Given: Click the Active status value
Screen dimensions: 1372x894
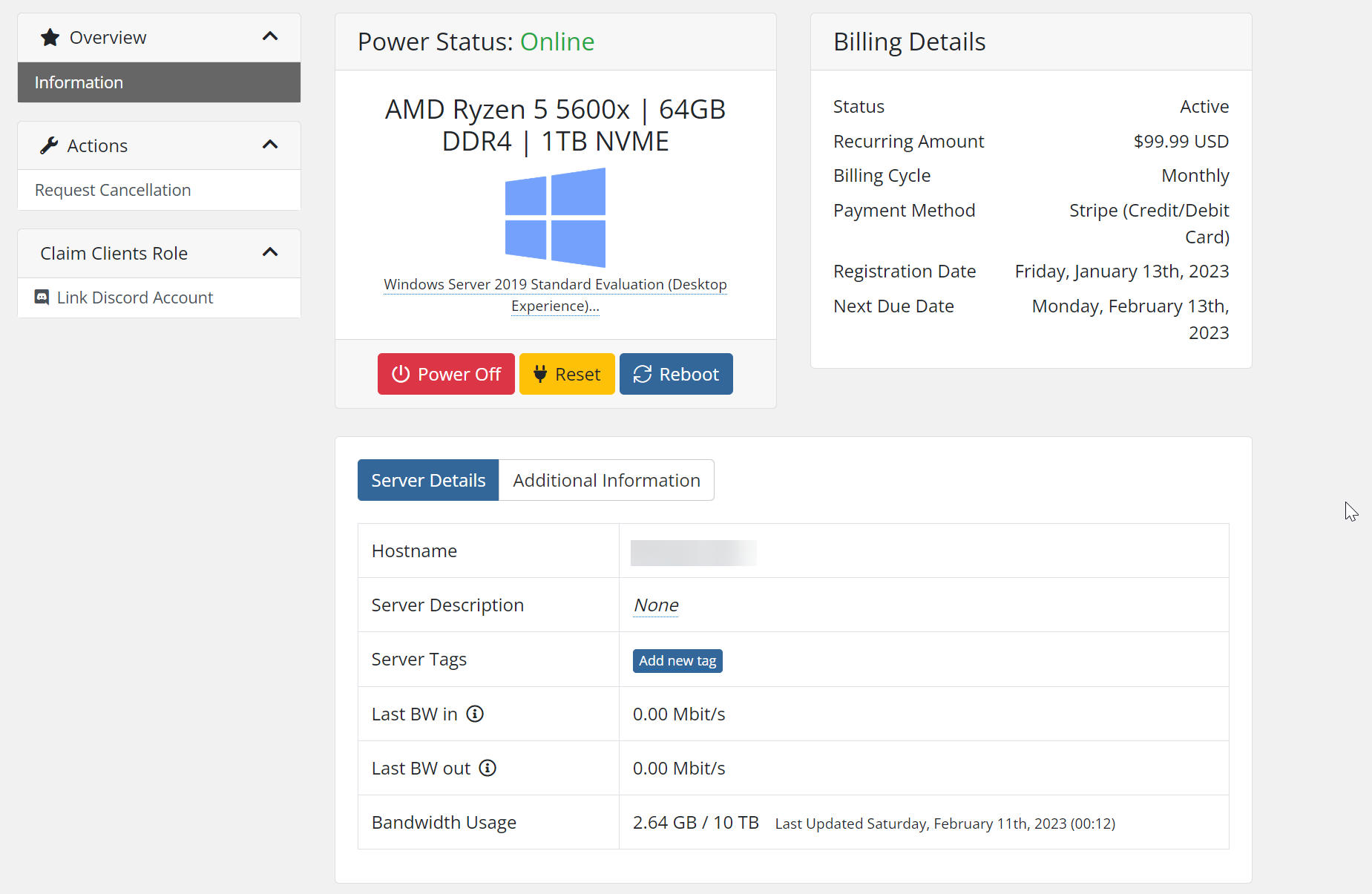Looking at the screenshot, I should click(x=1204, y=106).
